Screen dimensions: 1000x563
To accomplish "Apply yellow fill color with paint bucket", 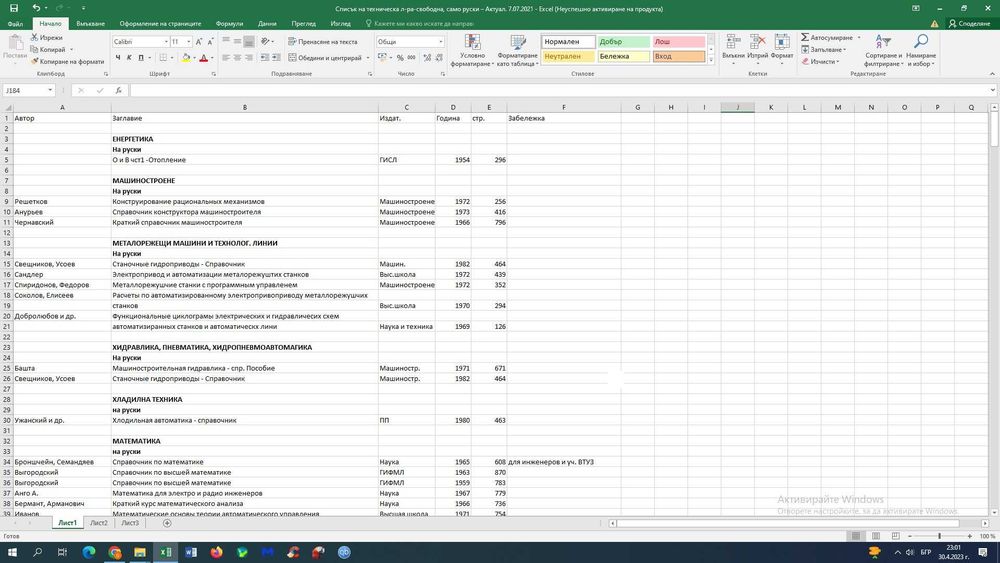I will tap(186, 57).
